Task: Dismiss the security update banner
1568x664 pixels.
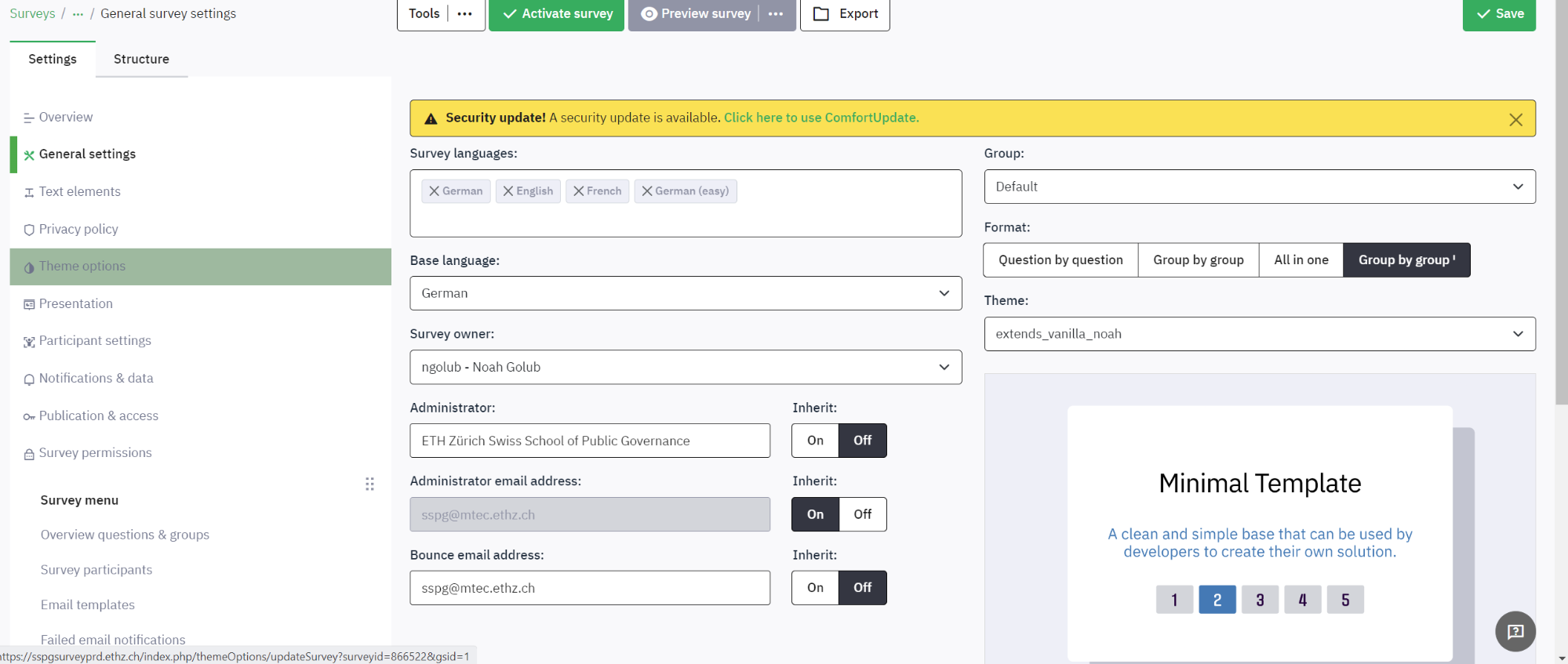Action: pos(1515,119)
